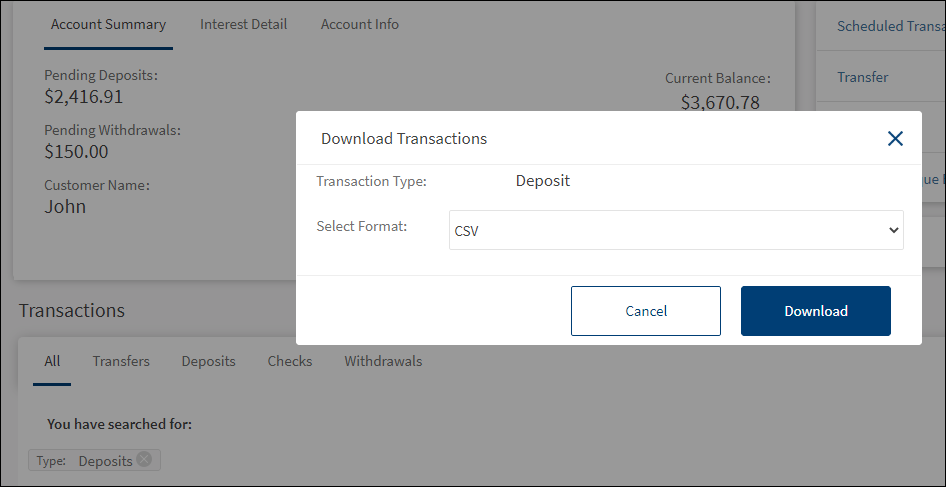
Task: Click the Transfer link in the side panel
Action: coord(862,77)
